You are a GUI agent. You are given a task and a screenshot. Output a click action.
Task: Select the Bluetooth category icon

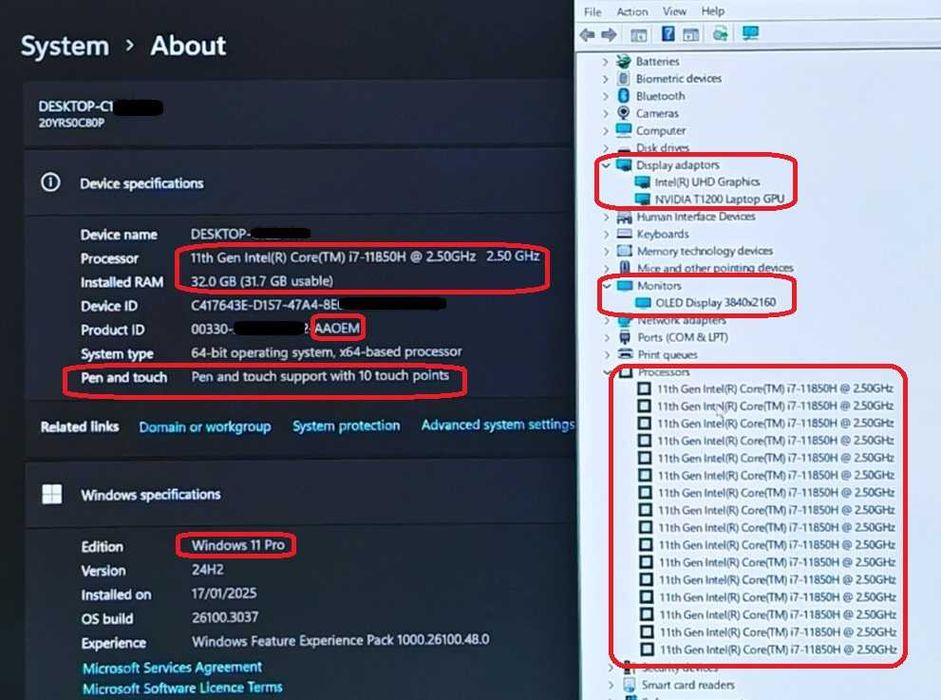624,95
